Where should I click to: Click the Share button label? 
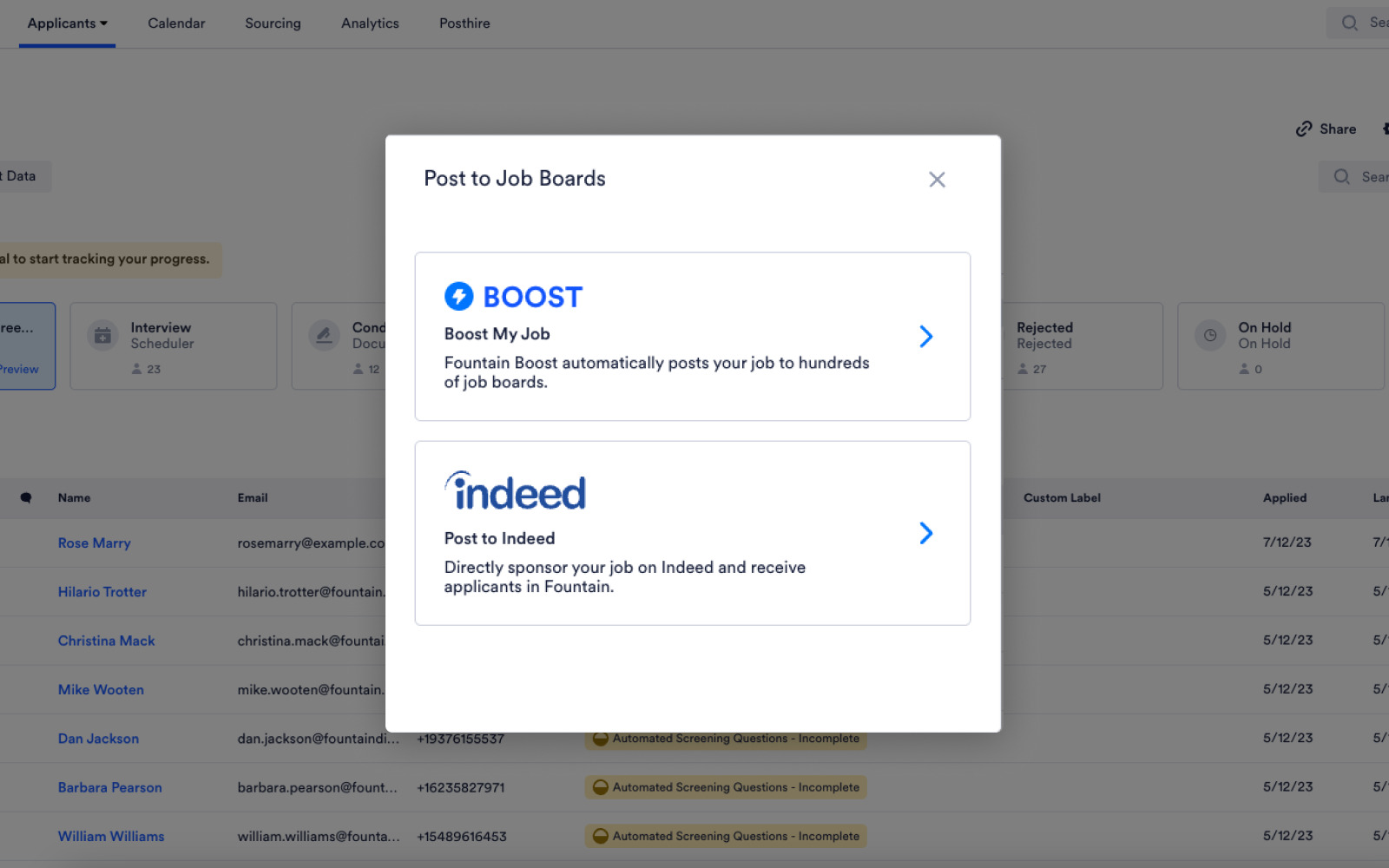click(x=1338, y=129)
